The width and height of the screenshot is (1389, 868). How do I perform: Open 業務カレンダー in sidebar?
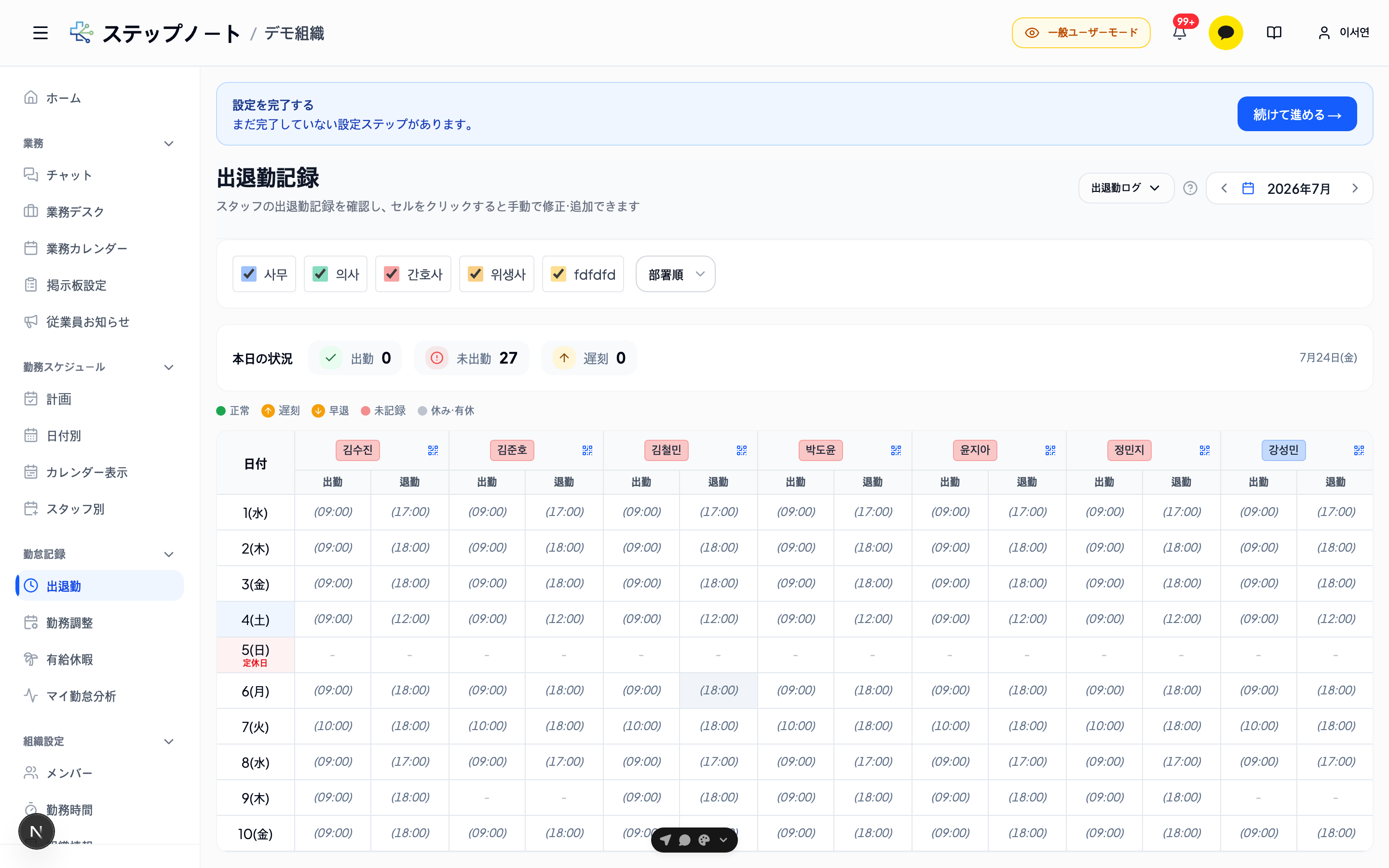coord(100,248)
